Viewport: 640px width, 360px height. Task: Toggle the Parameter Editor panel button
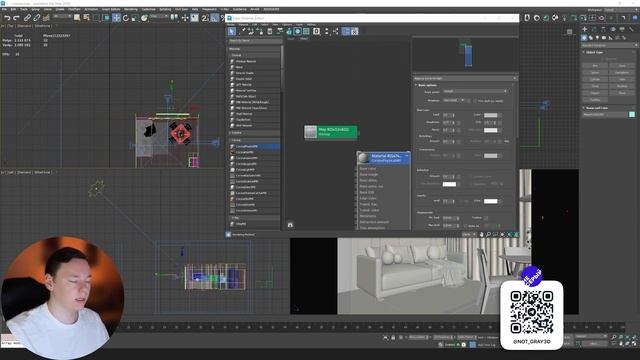[x=354, y=31]
